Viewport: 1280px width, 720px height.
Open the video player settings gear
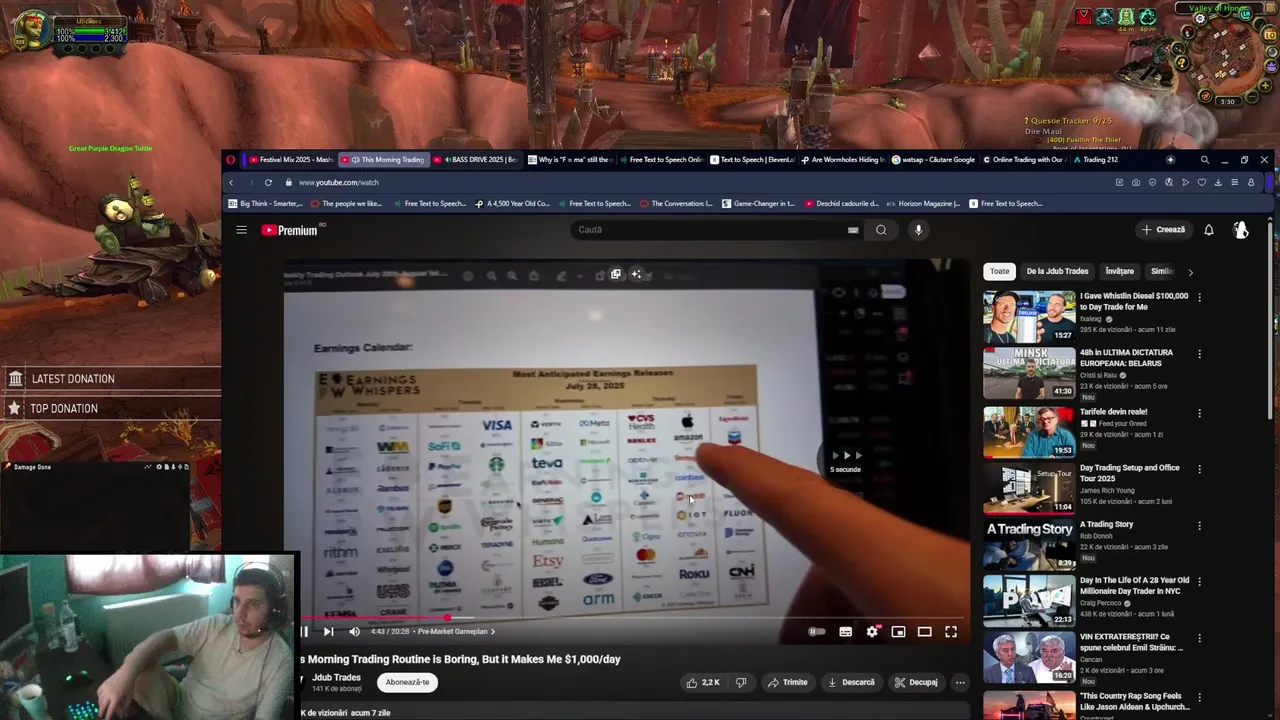pyautogui.click(x=872, y=631)
